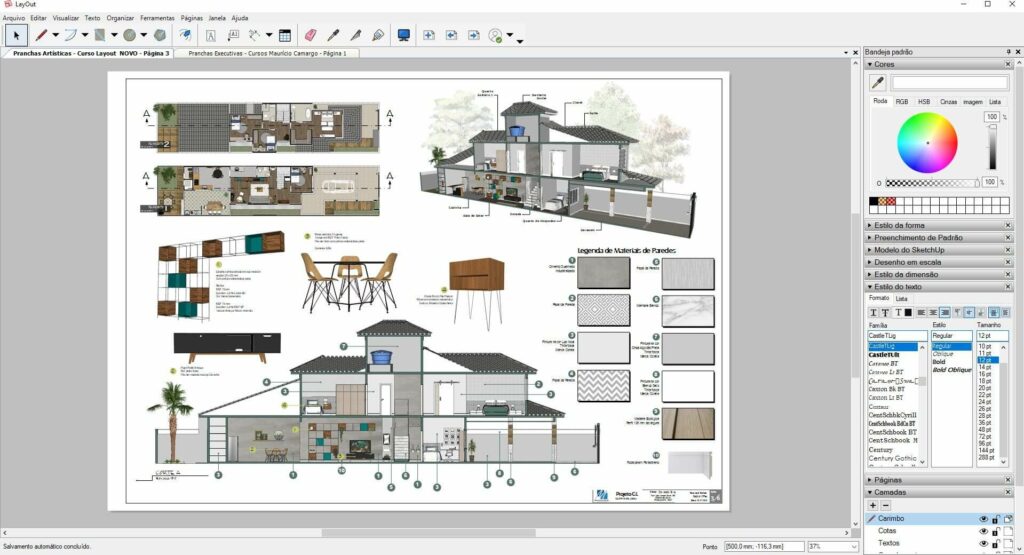
Task: Select the Split knife tool
Action: tap(355, 35)
